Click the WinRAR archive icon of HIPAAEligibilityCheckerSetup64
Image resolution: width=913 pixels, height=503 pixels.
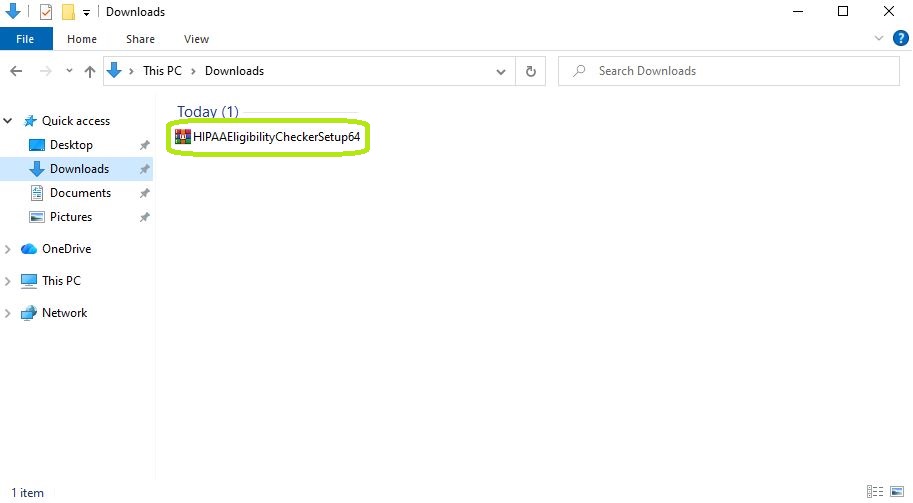[x=183, y=136]
